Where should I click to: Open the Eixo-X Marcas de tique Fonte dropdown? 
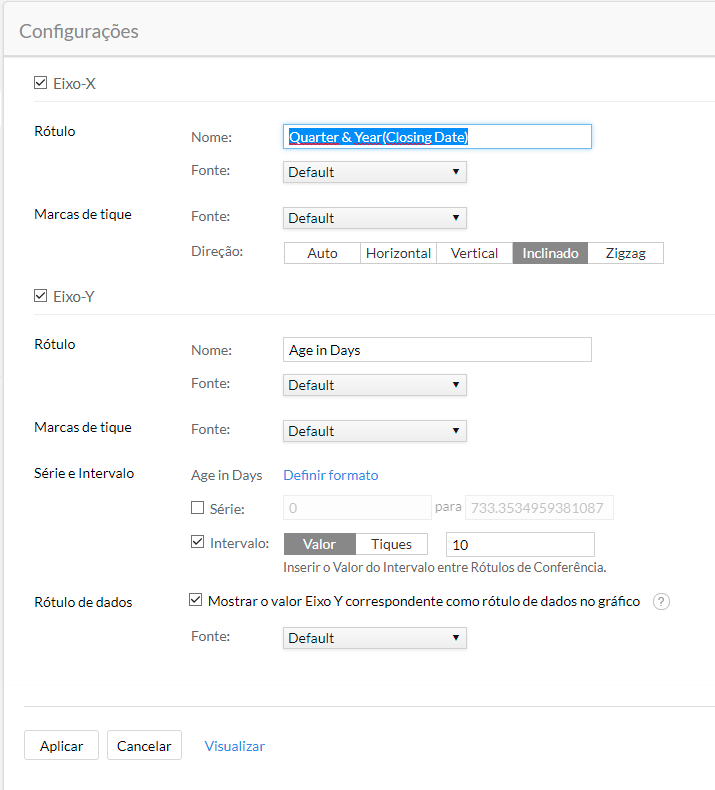pos(375,218)
